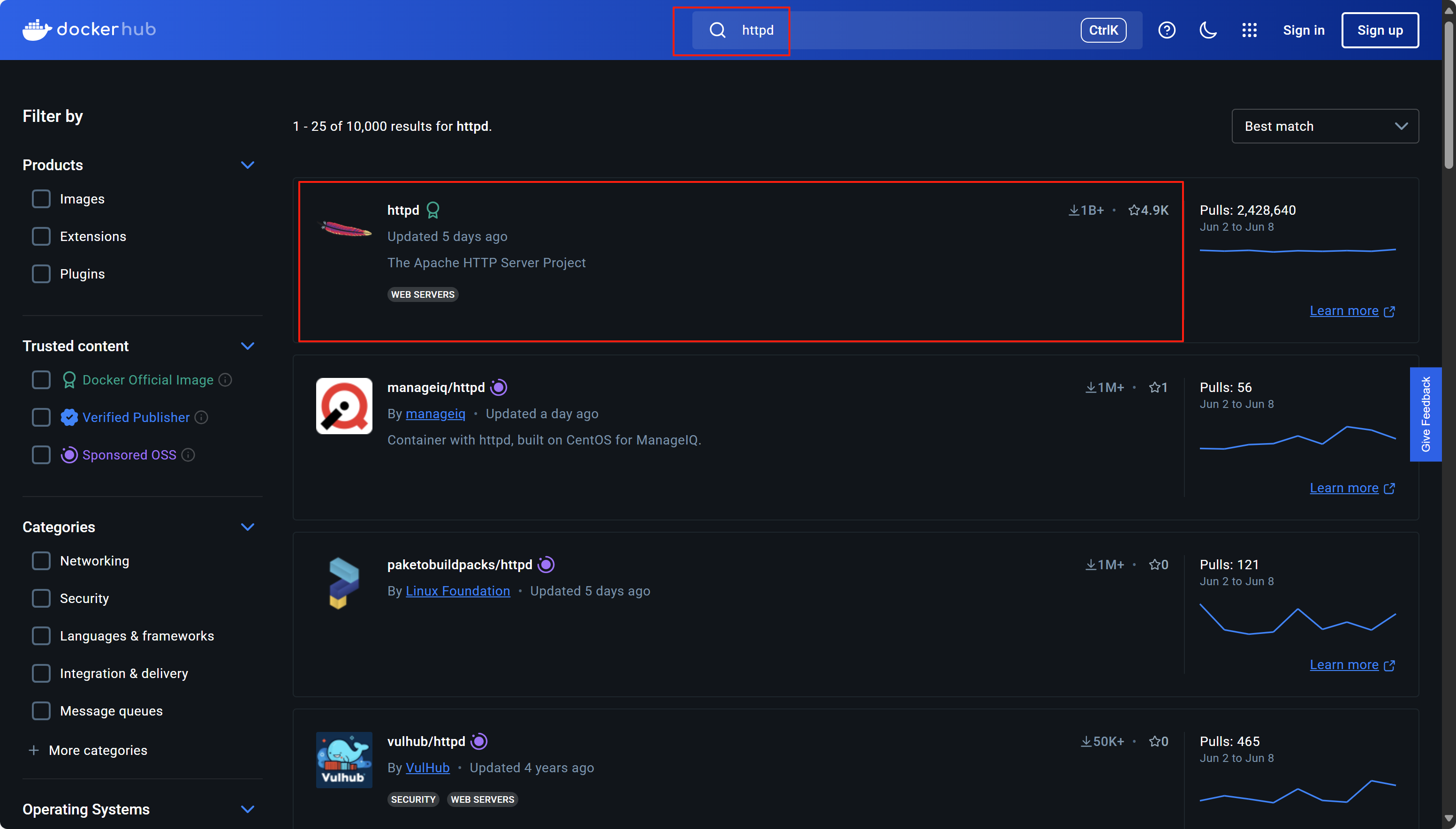
Task: Open the manageiq publisher link
Action: click(436, 414)
